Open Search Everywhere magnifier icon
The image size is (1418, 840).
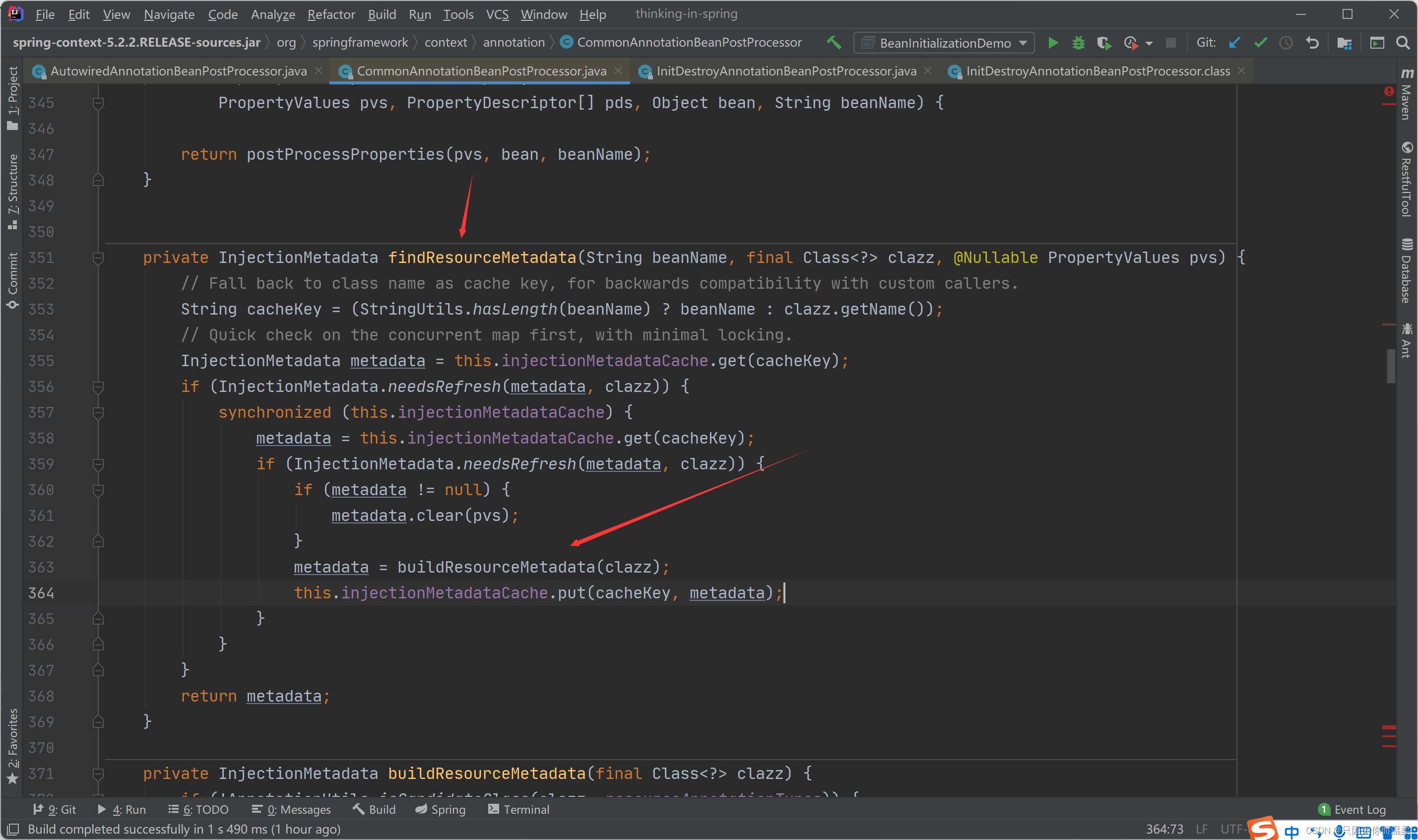pos(1403,43)
